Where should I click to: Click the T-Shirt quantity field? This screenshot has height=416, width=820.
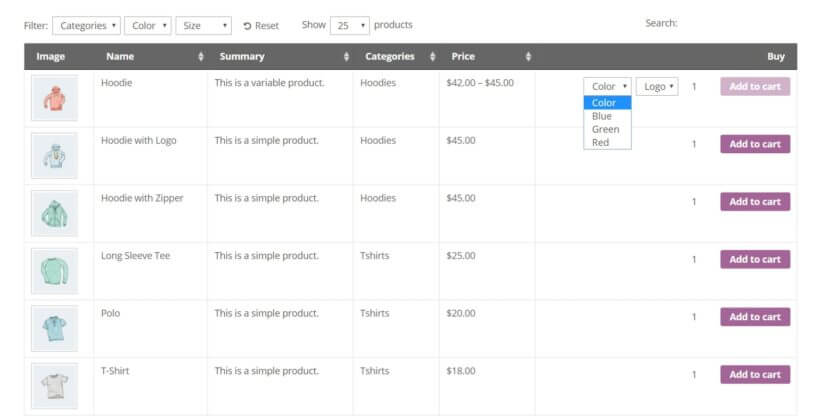click(694, 374)
